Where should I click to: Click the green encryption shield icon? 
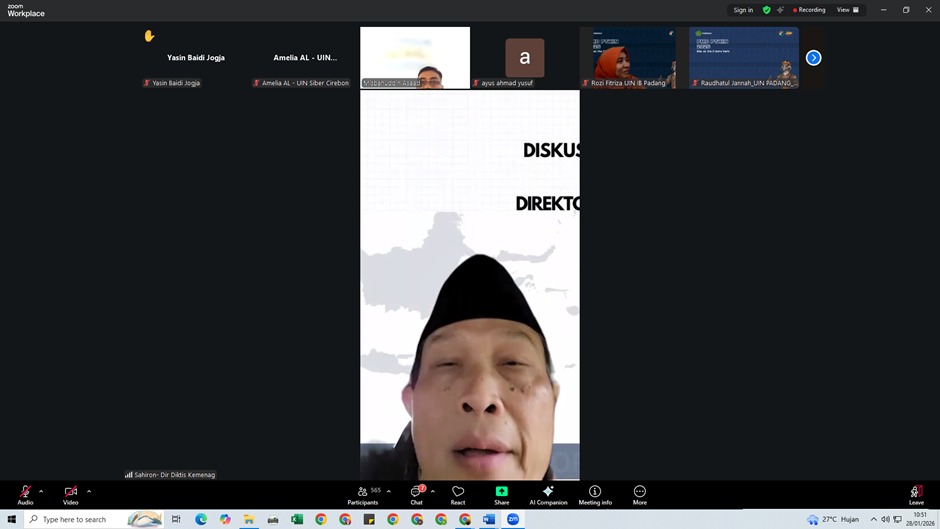click(x=766, y=10)
